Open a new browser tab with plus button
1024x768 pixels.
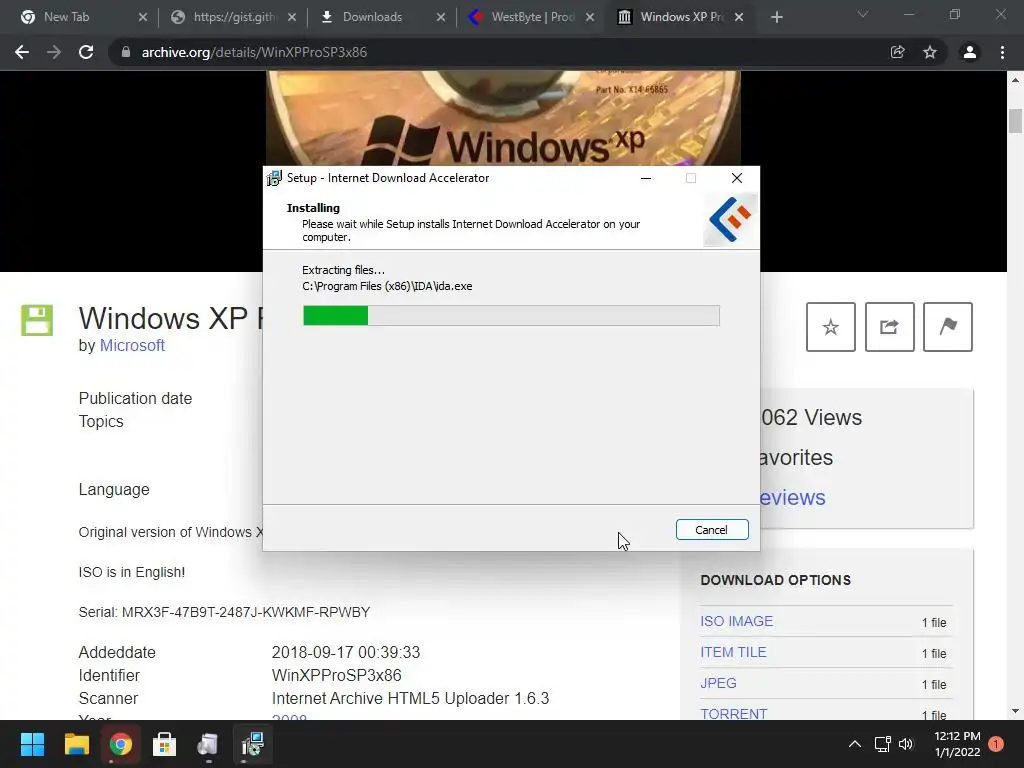[x=776, y=18]
